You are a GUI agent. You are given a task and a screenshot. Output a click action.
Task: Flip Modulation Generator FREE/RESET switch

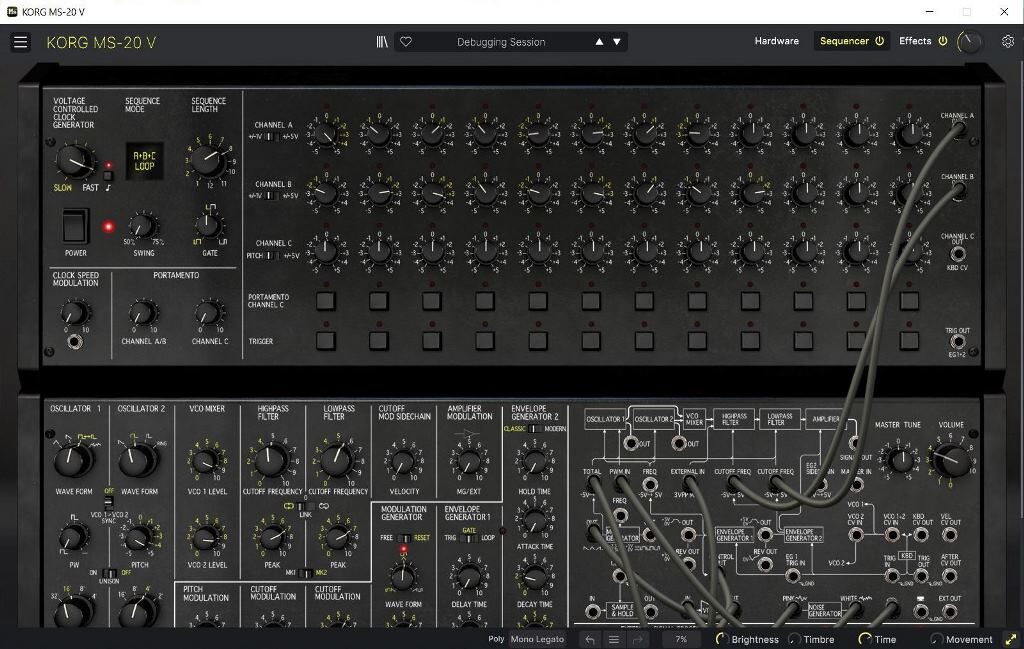pos(404,538)
